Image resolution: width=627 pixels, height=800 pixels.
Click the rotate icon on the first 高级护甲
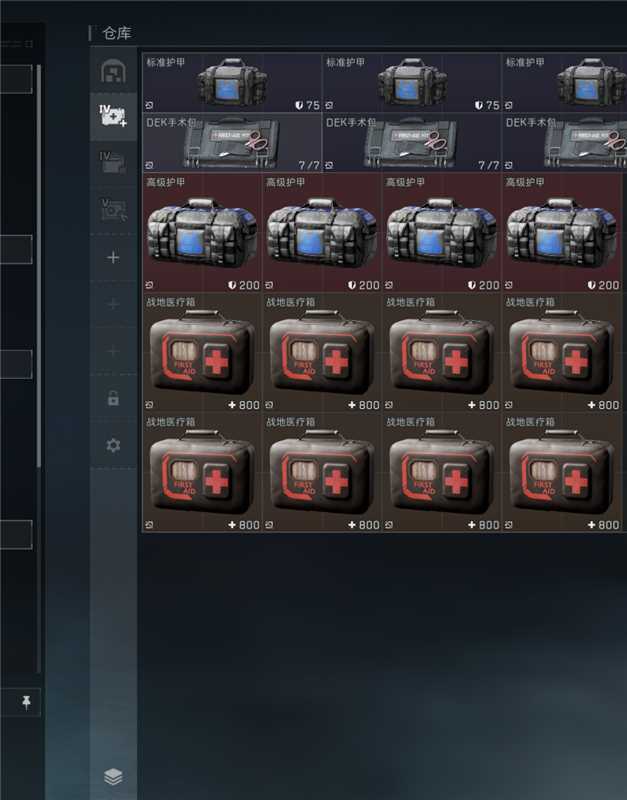149,285
